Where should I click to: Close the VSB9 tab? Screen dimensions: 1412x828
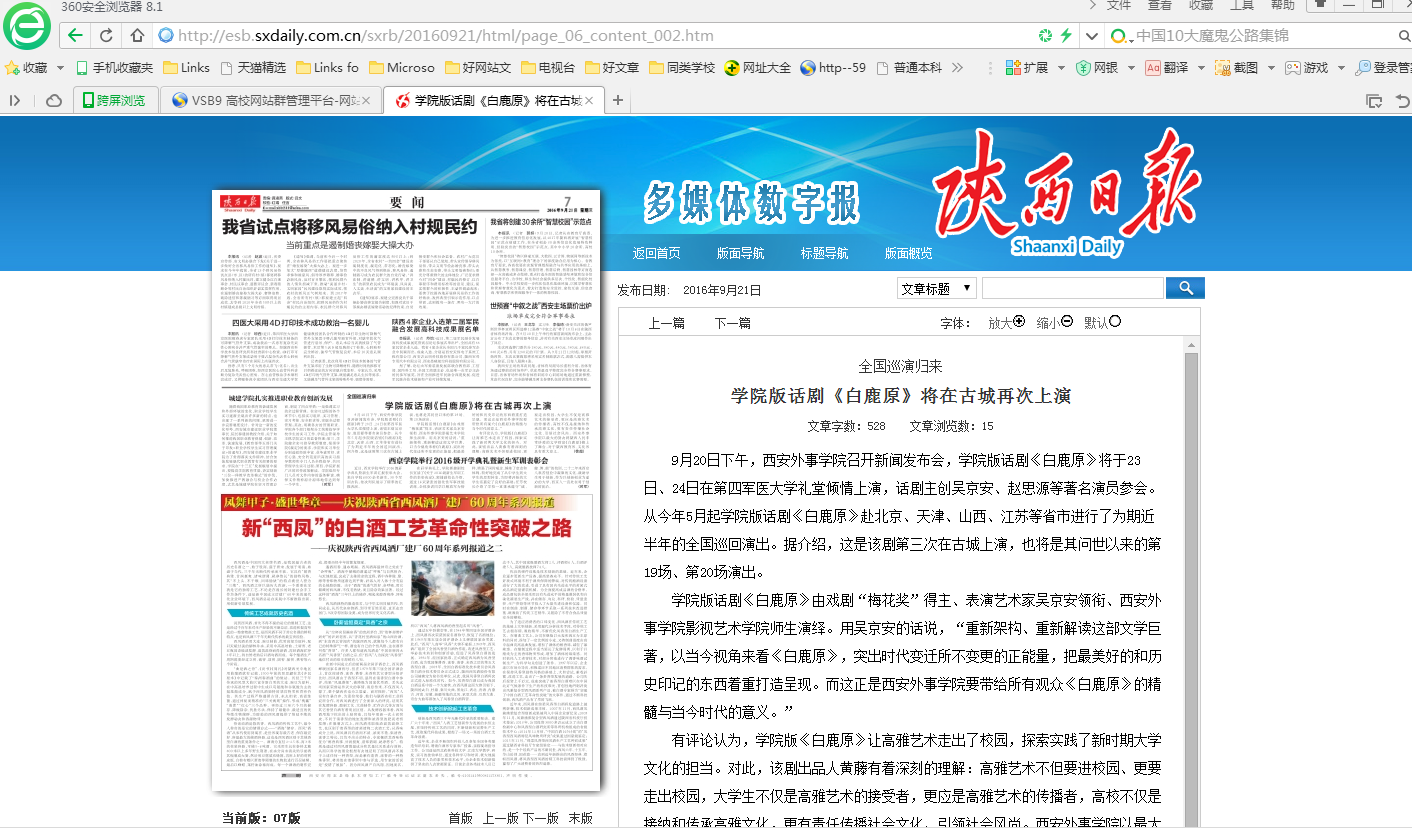pyautogui.click(x=367, y=100)
